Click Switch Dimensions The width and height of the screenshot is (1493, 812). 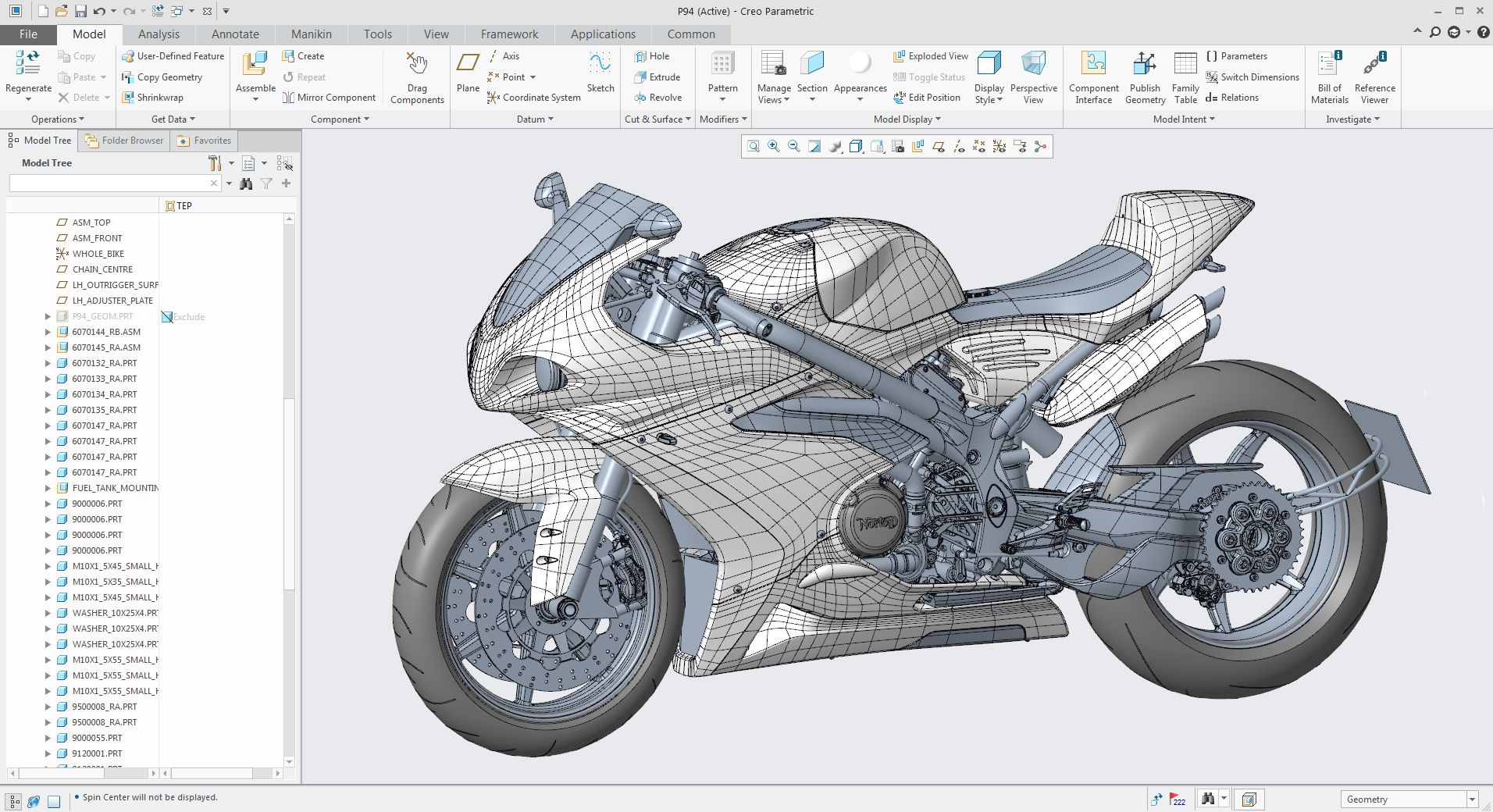point(1252,77)
